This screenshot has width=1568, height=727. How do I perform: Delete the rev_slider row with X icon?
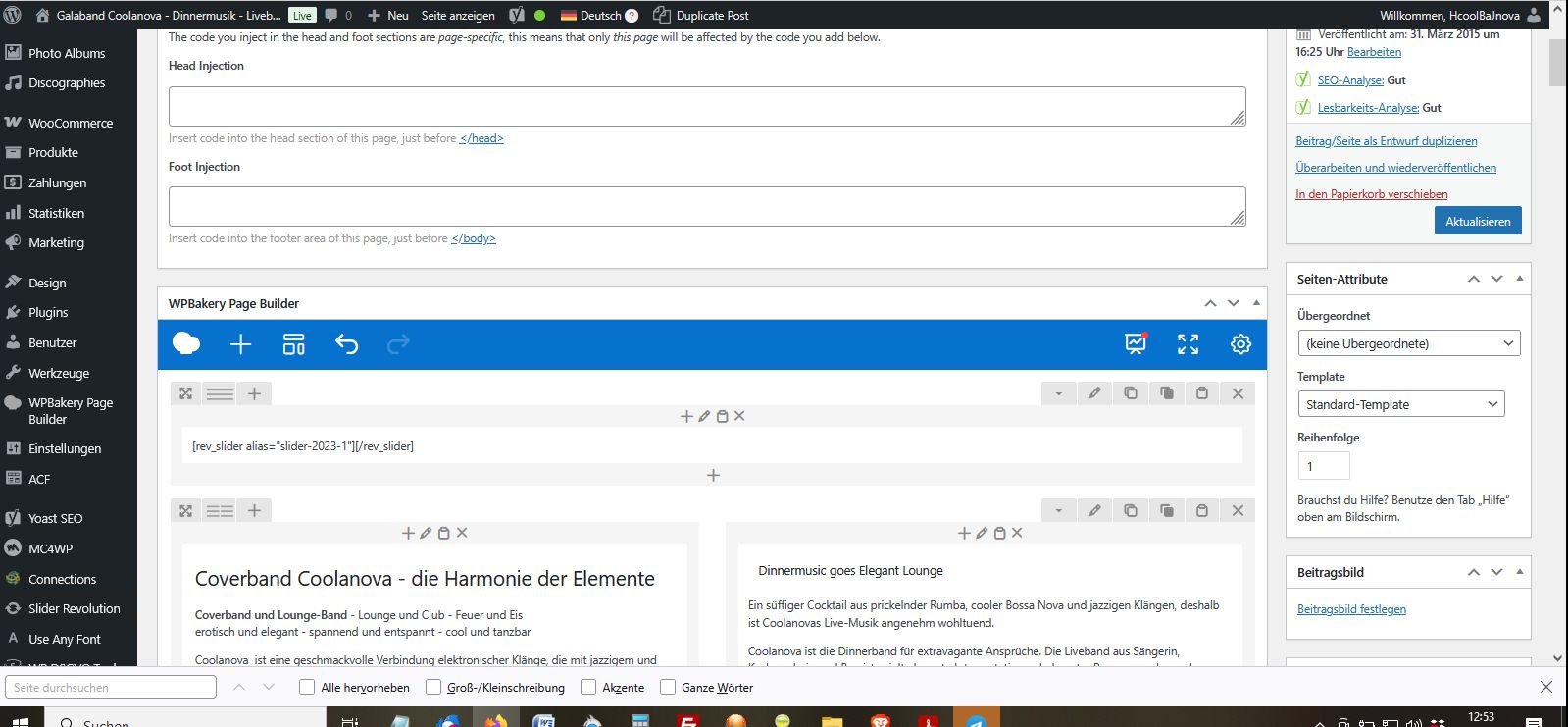[x=1238, y=393]
